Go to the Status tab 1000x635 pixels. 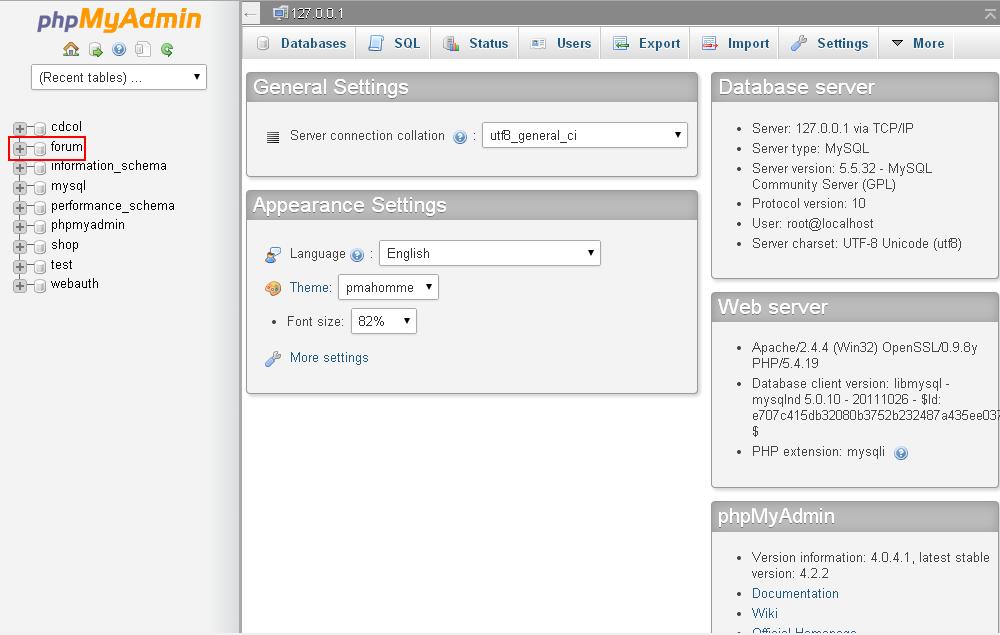tap(476, 43)
